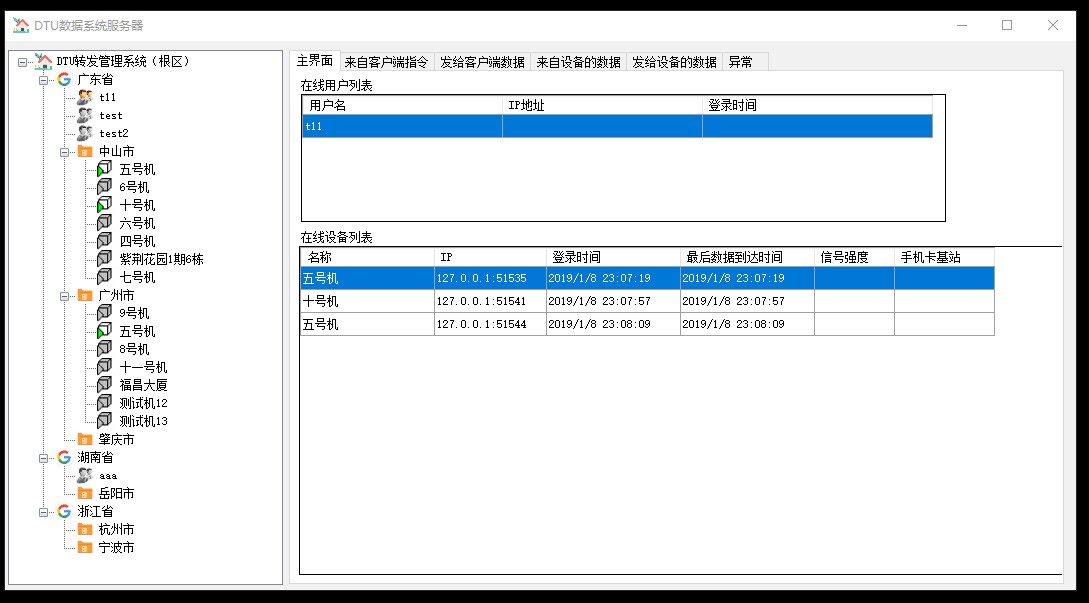Click the device icon beside 6号机

[x=104, y=187]
